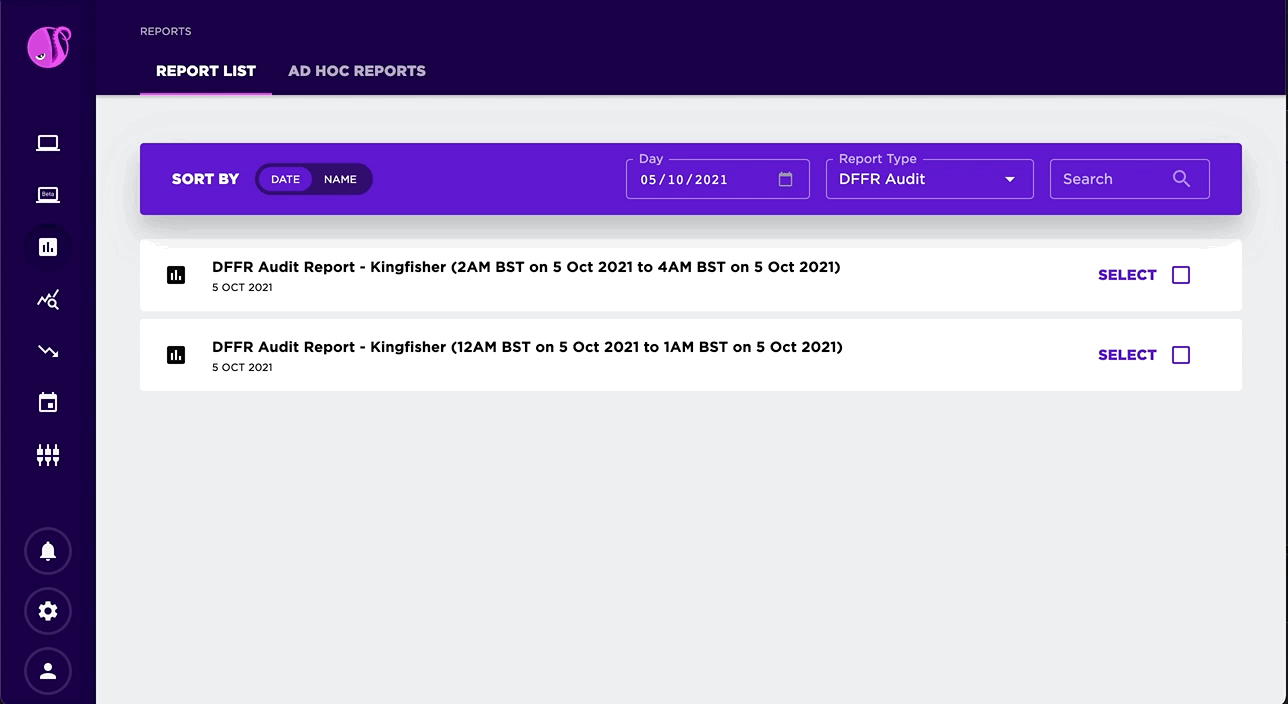This screenshot has width=1288, height=704.
Task: Sort reports by NAME
Action: 340,179
